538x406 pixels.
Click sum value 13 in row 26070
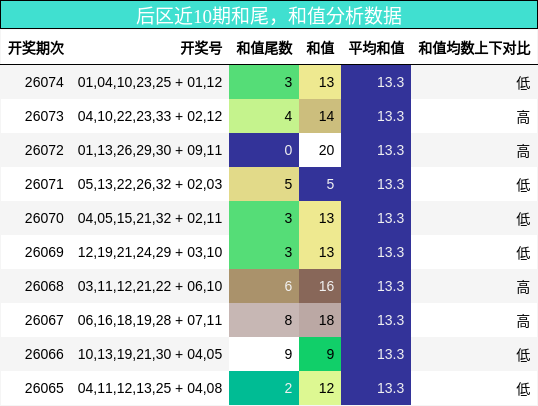pyautogui.click(x=320, y=218)
